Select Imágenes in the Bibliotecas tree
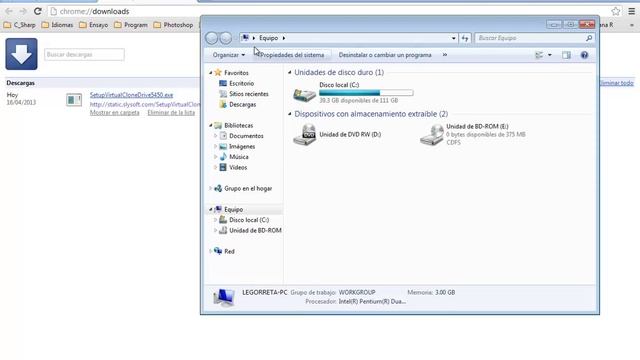 click(242, 146)
